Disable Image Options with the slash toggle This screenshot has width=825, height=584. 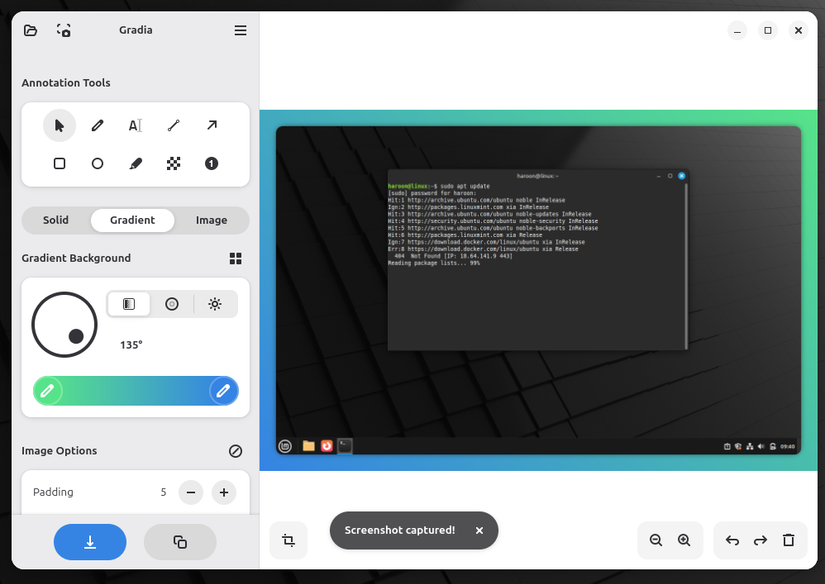(235, 451)
